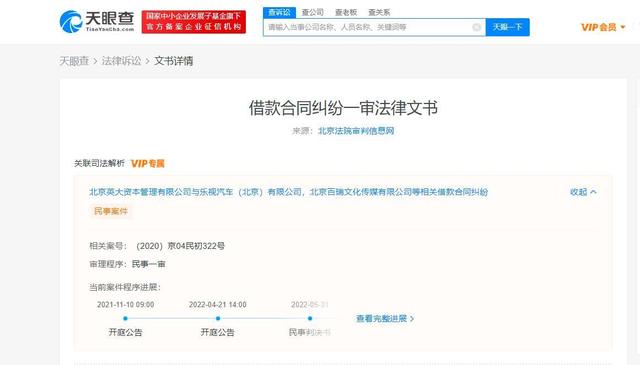640x365 pixels.
Task: Open the 北京法院审判信息网 source link
Action: [x=356, y=131]
